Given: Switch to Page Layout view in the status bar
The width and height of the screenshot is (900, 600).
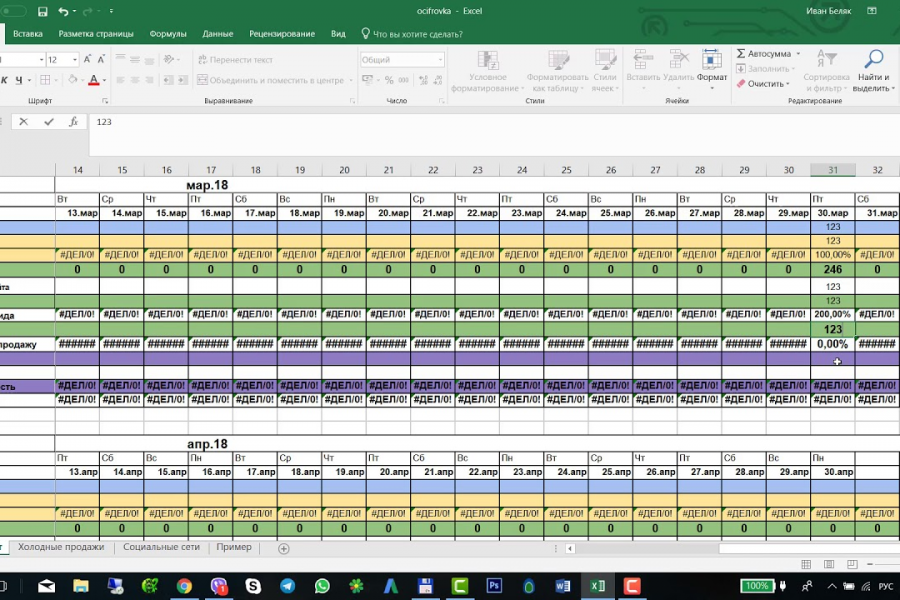Looking at the screenshot, I should [x=829, y=564].
